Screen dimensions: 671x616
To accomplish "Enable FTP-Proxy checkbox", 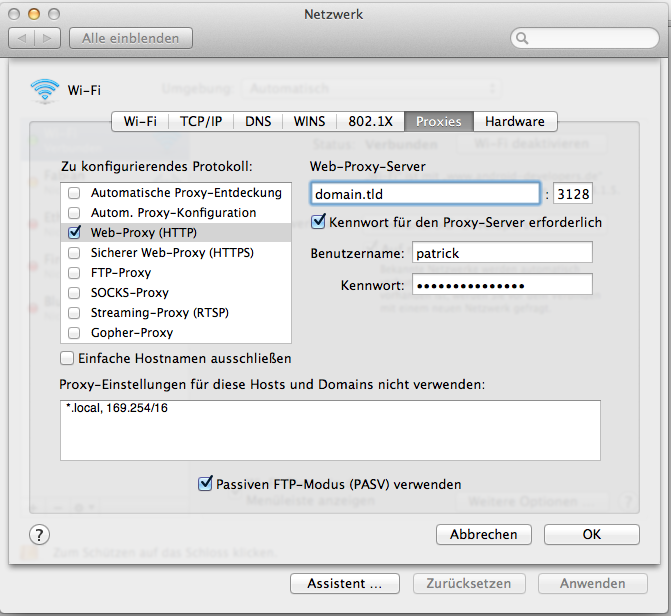I will click(74, 273).
